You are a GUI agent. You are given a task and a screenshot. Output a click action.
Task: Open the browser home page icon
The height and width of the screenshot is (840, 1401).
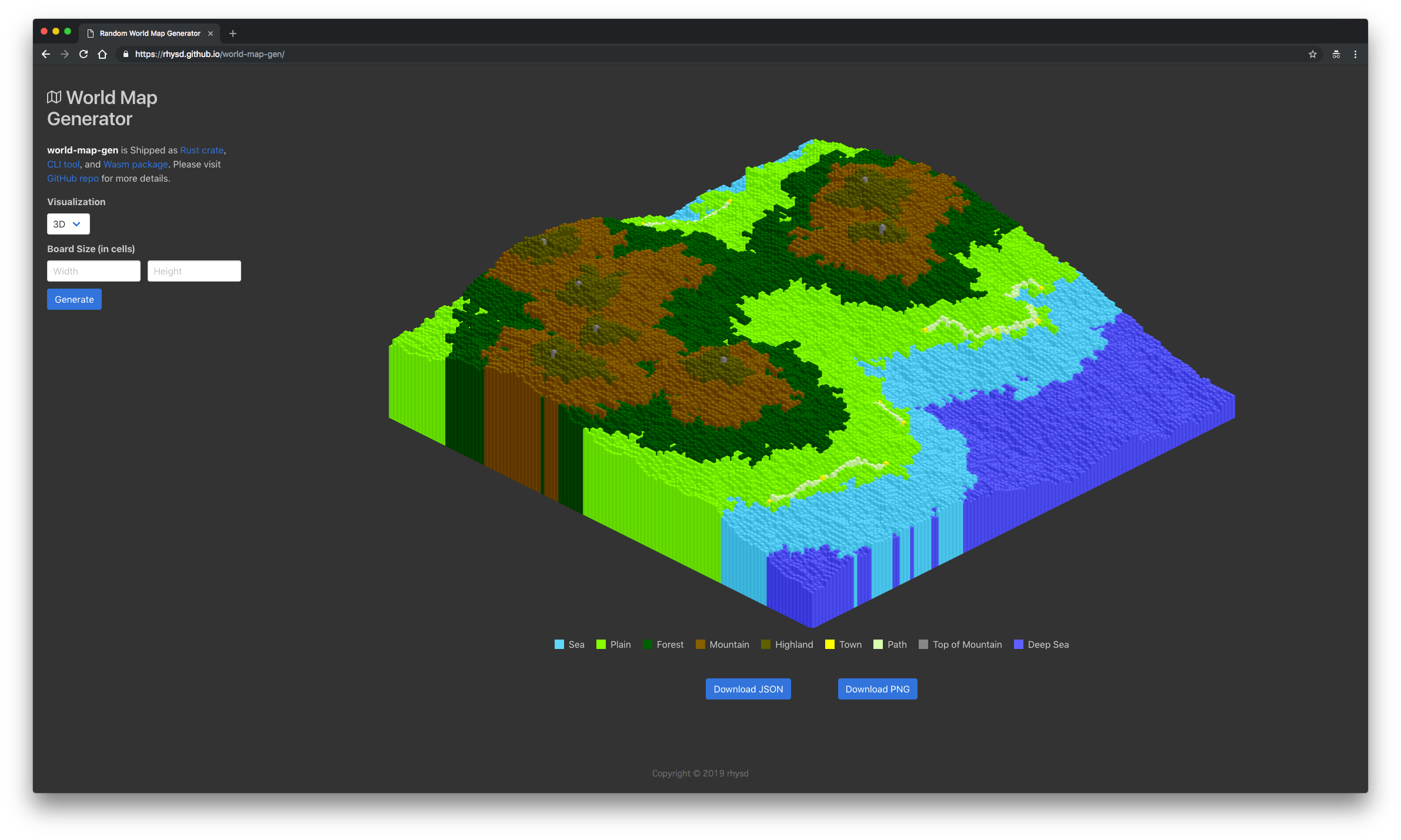[102, 54]
